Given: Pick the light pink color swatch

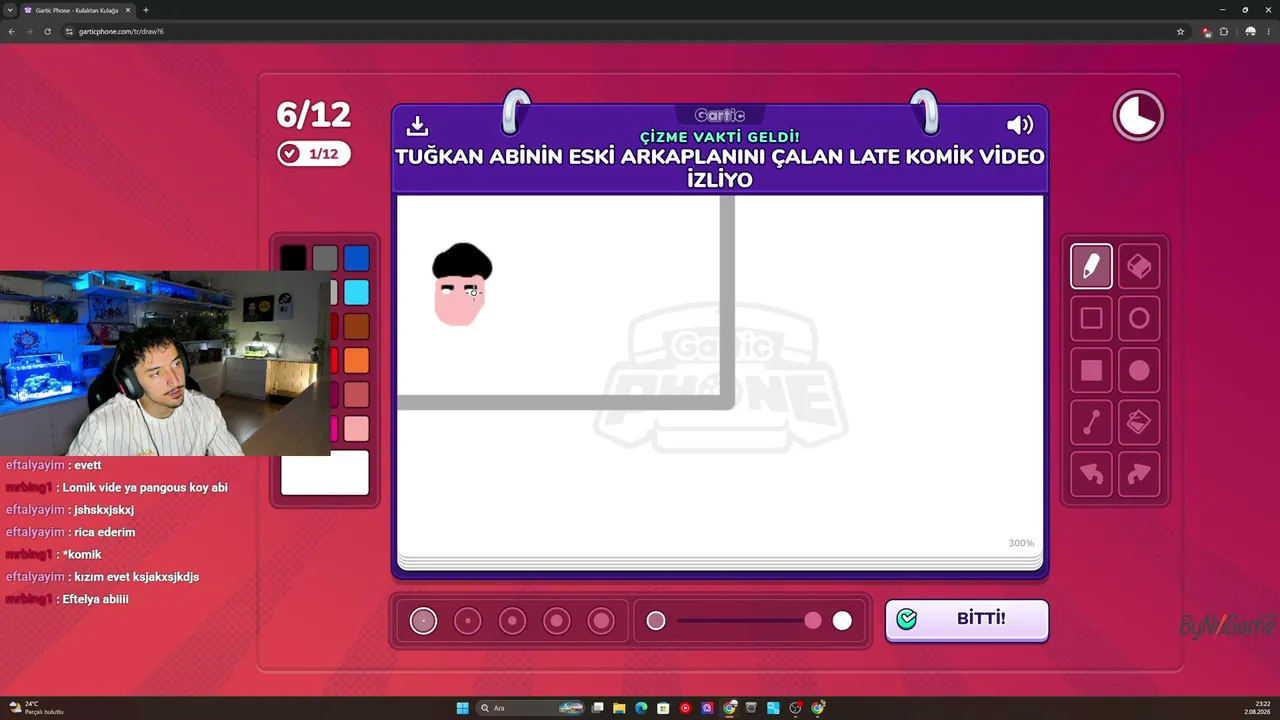Looking at the screenshot, I should click(x=357, y=428).
